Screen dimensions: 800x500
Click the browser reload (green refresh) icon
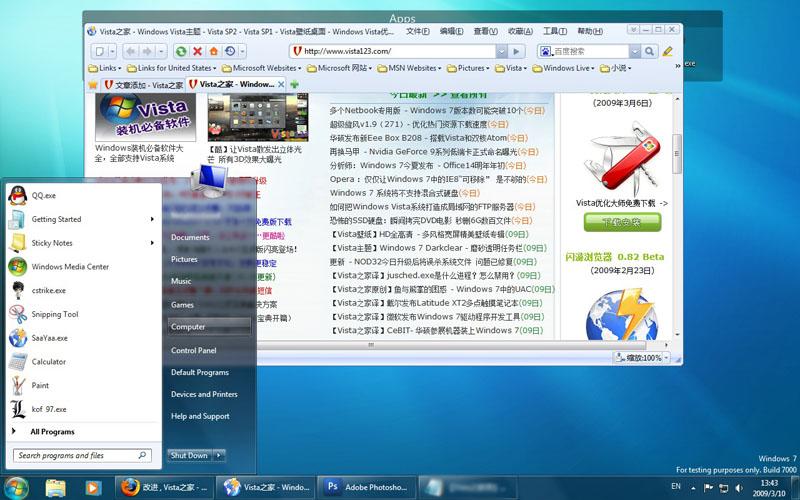pyautogui.click(x=181, y=51)
